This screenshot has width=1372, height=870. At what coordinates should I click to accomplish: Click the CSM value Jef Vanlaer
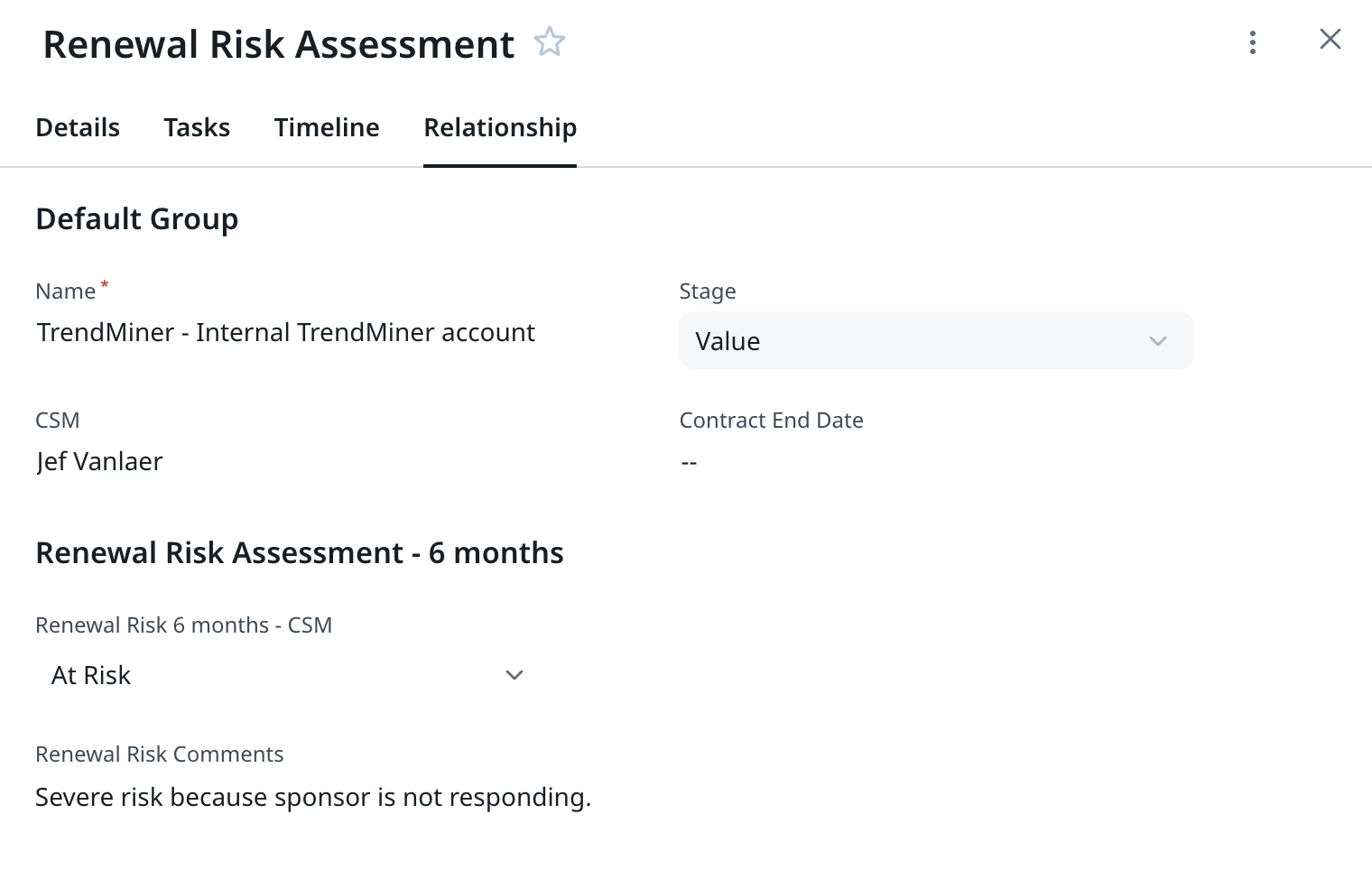coord(99,461)
